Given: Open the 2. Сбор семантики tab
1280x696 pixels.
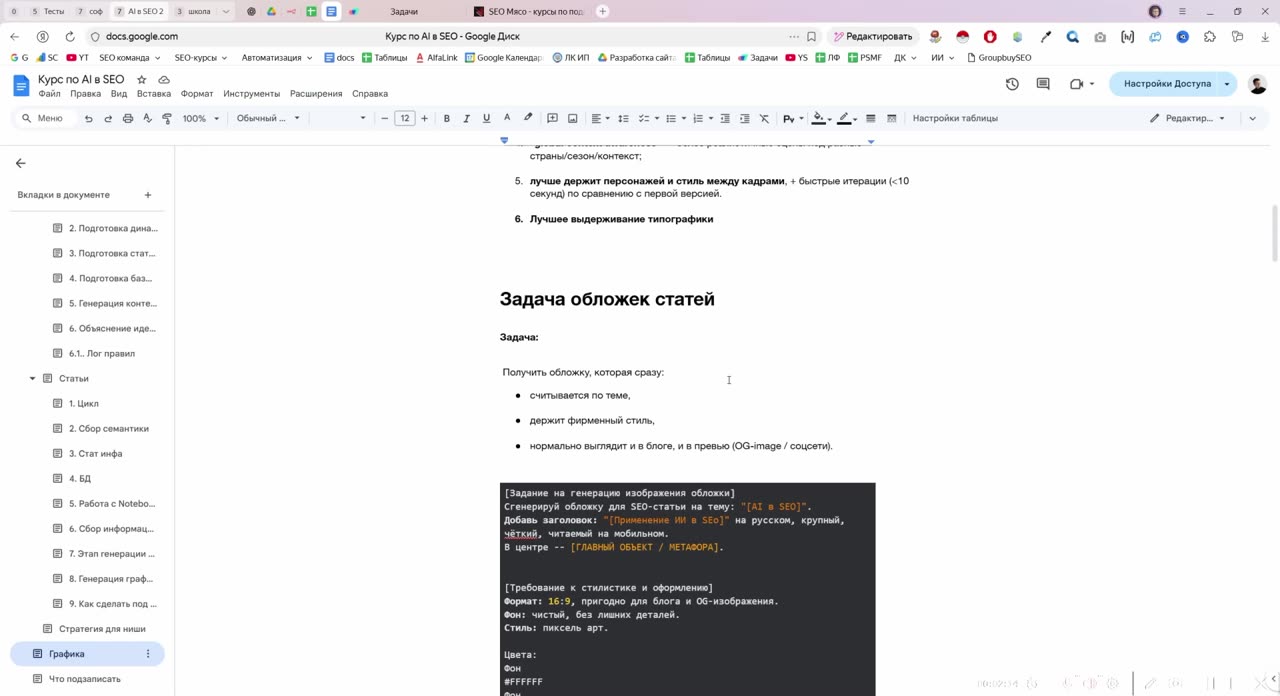Looking at the screenshot, I should 108,429.
